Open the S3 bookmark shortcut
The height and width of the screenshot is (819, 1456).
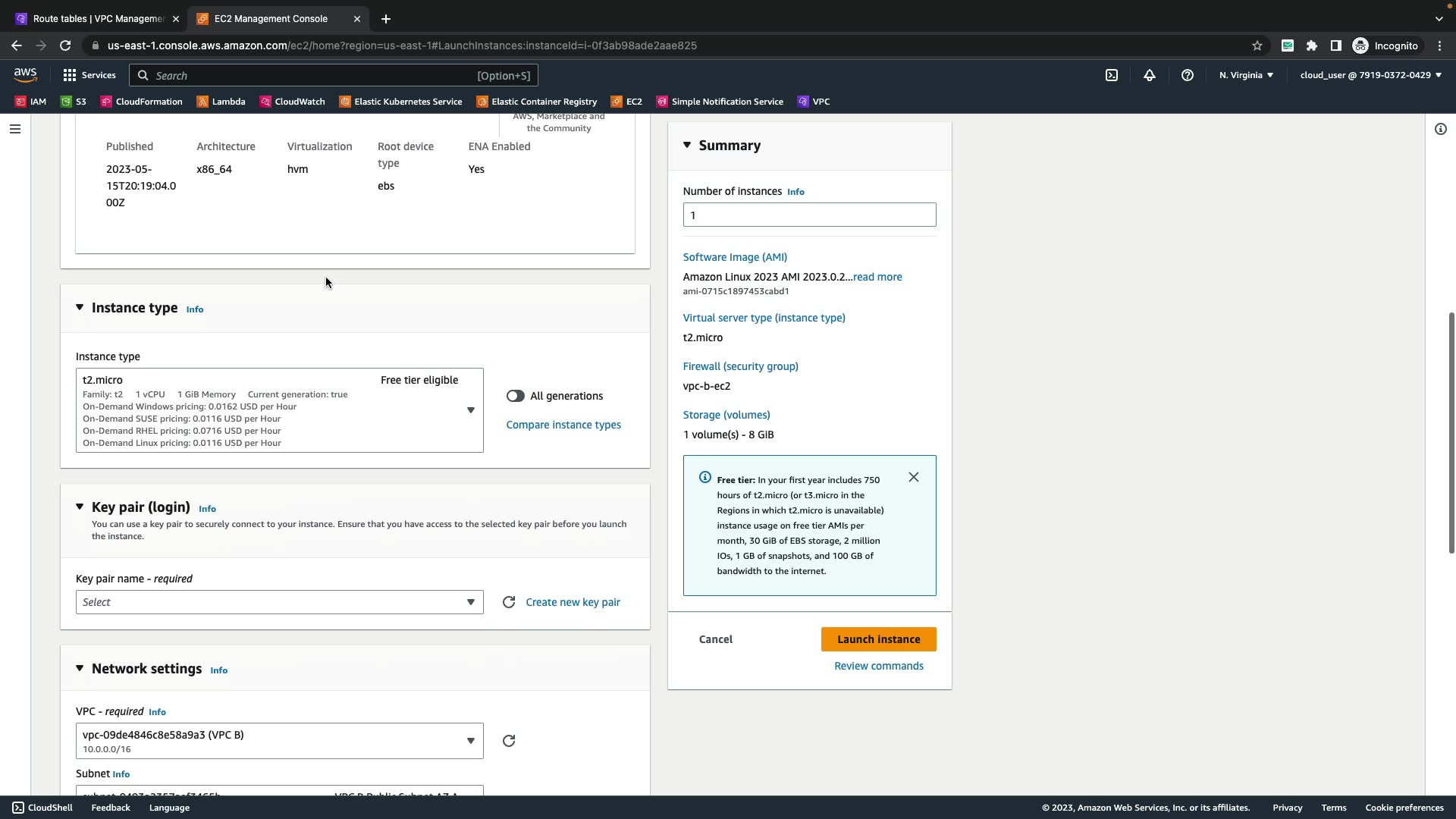(x=74, y=102)
